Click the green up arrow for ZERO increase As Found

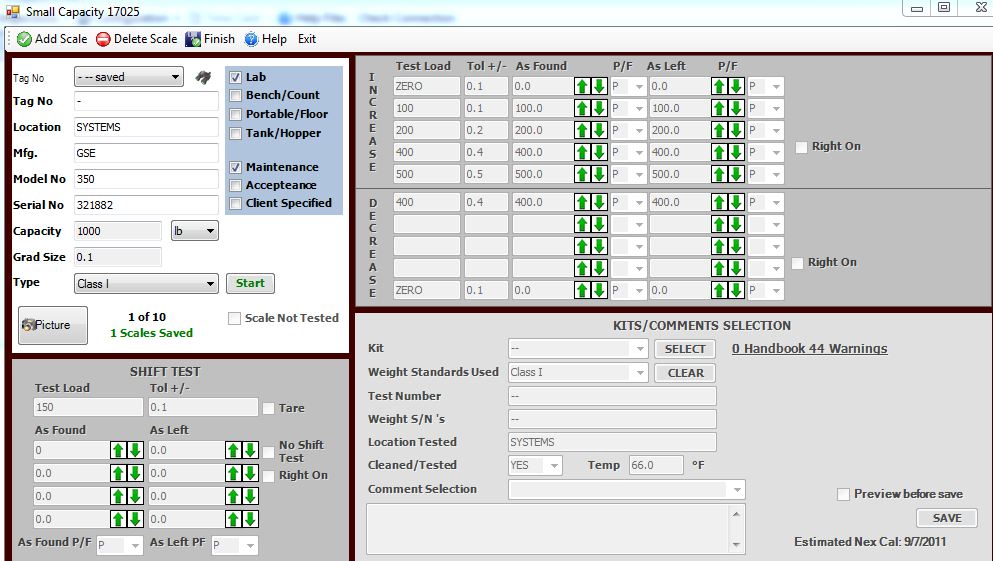coord(582,86)
